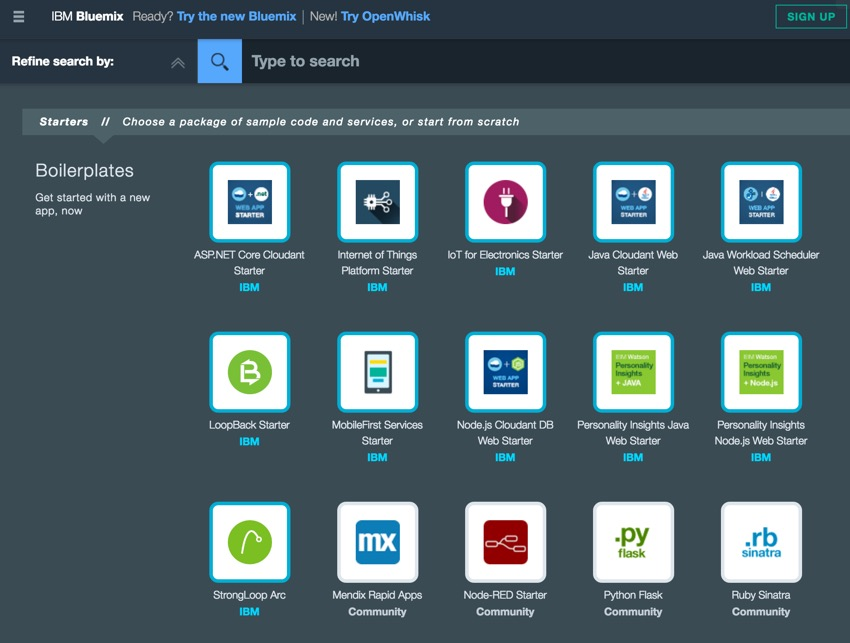Select the LoopBack Starter green icon
This screenshot has height=643, width=850.
[x=250, y=372]
